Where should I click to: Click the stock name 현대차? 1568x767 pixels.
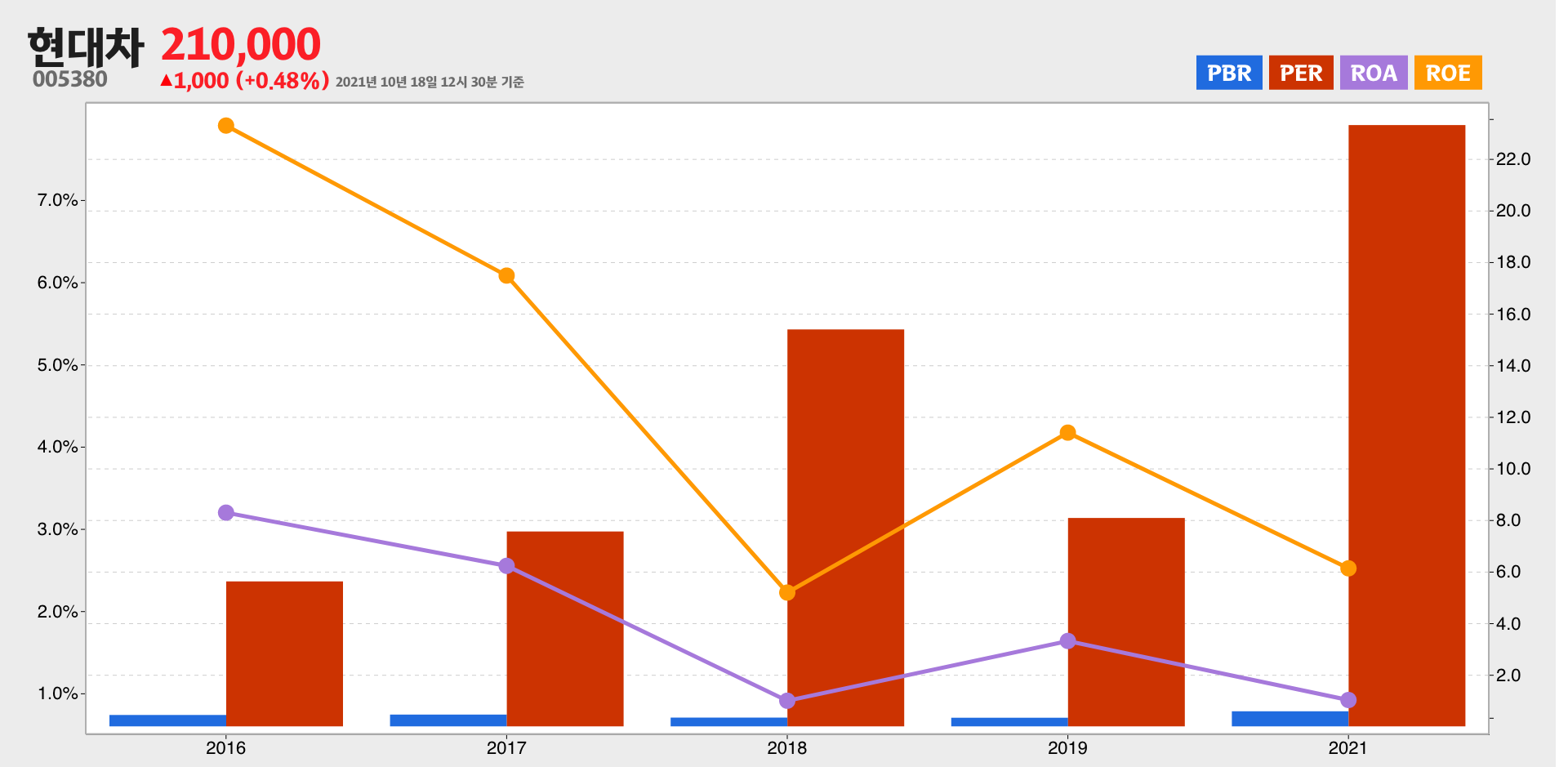click(x=86, y=47)
